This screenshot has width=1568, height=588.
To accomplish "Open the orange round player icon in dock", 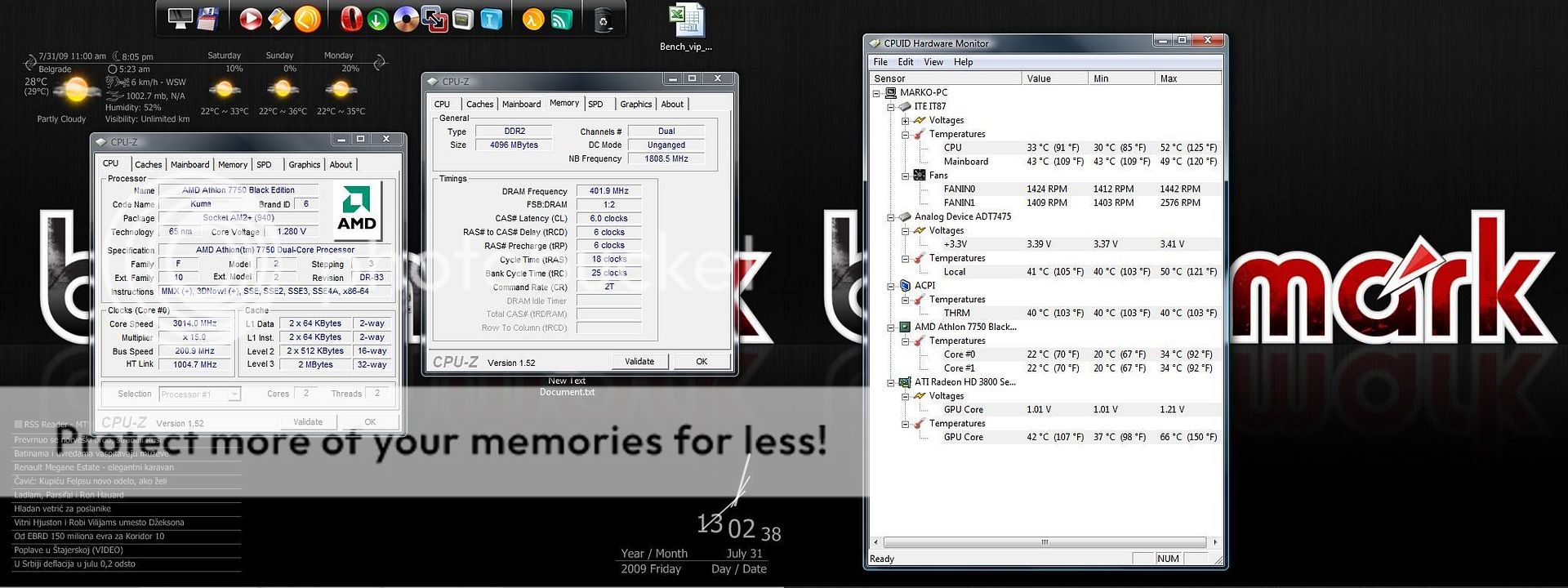I will click(307, 18).
